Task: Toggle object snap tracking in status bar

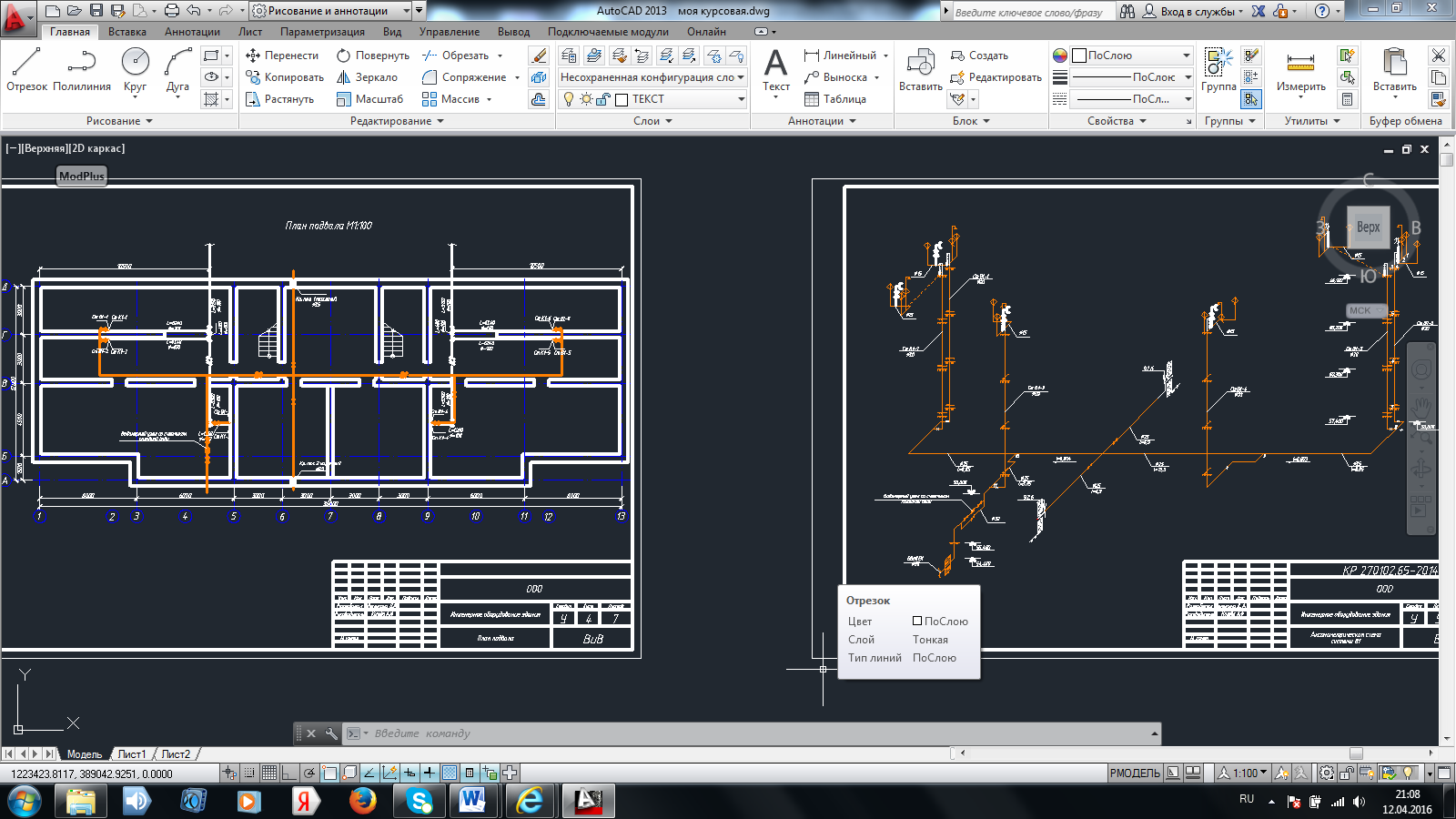Action: [x=369, y=773]
